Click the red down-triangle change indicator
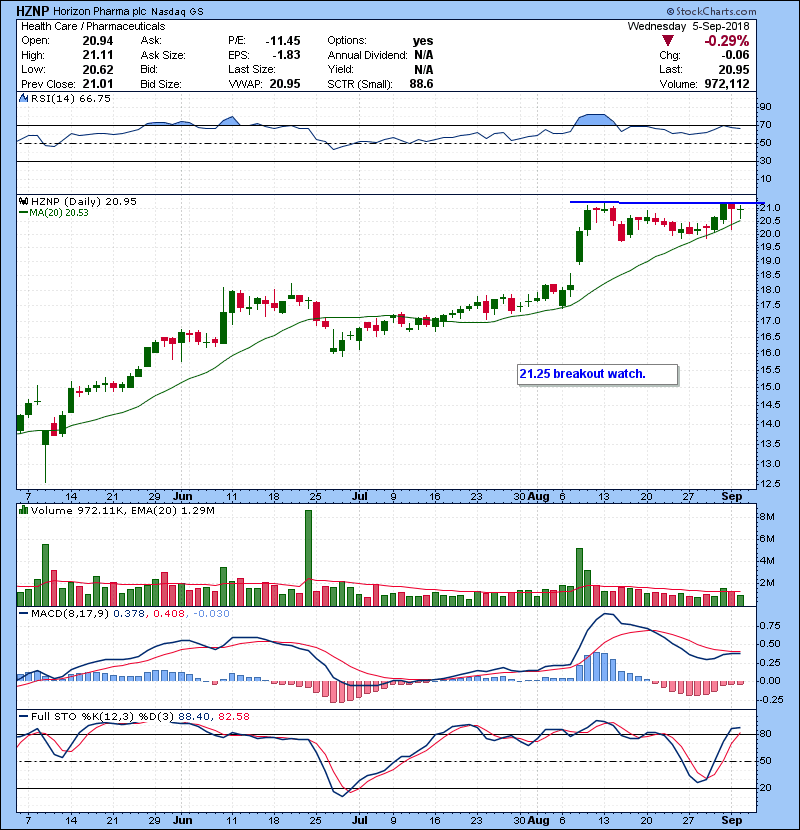Image resolution: width=800 pixels, height=830 pixels. pyautogui.click(x=668, y=41)
